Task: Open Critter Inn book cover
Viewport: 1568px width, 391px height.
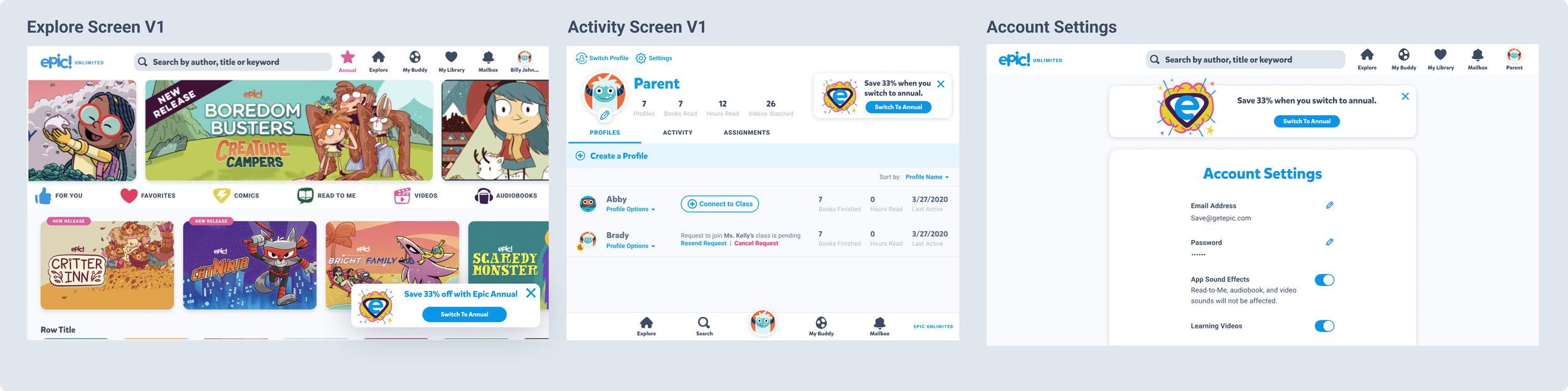Action: (x=107, y=265)
